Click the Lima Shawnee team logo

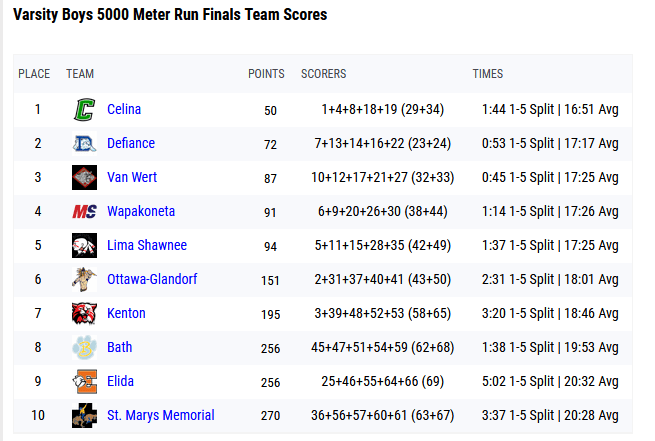point(84,246)
